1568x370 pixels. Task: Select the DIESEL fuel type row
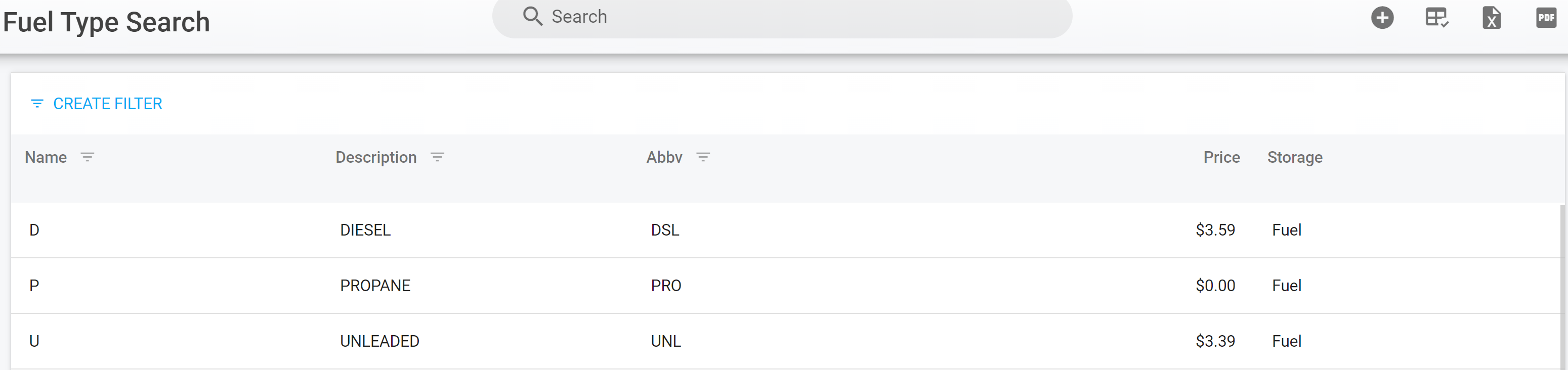tap(365, 230)
